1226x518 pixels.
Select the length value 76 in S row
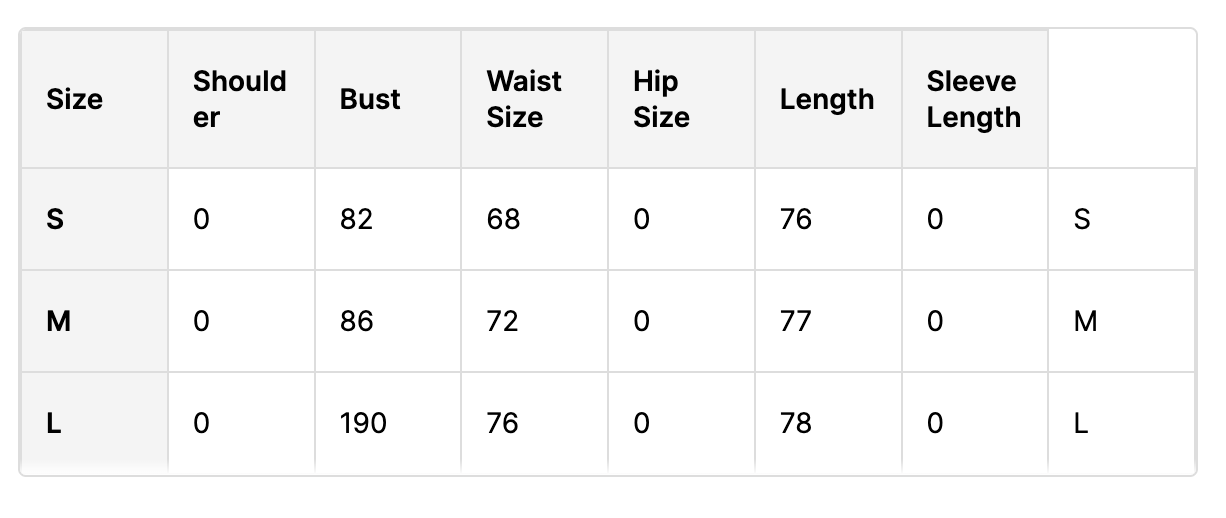tap(796, 219)
